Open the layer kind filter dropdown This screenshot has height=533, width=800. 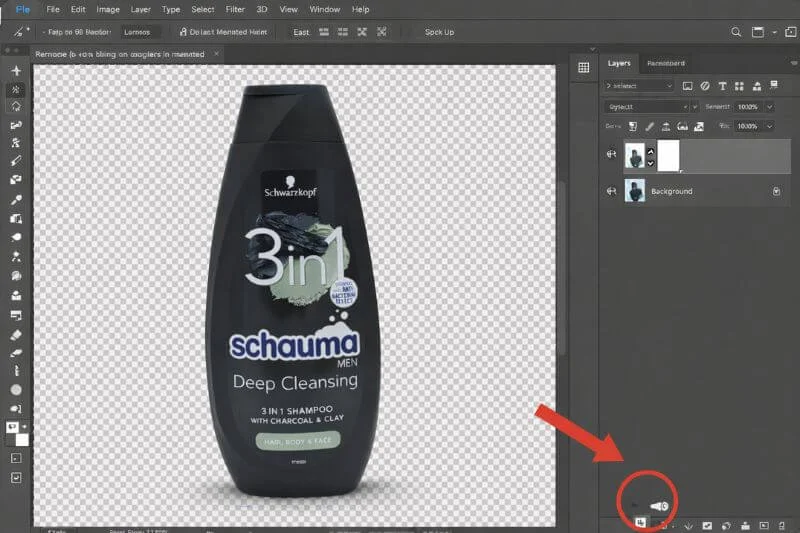(639, 86)
